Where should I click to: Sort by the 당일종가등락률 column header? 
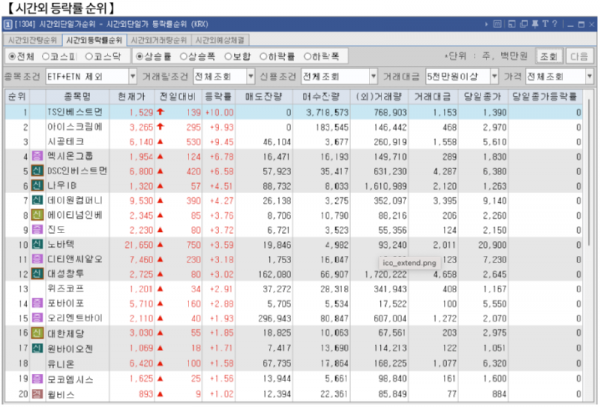(545, 96)
